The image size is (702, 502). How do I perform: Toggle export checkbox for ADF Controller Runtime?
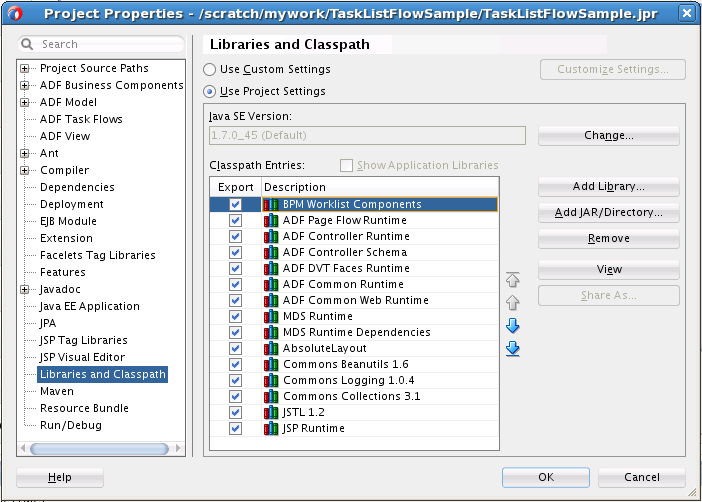(235, 236)
